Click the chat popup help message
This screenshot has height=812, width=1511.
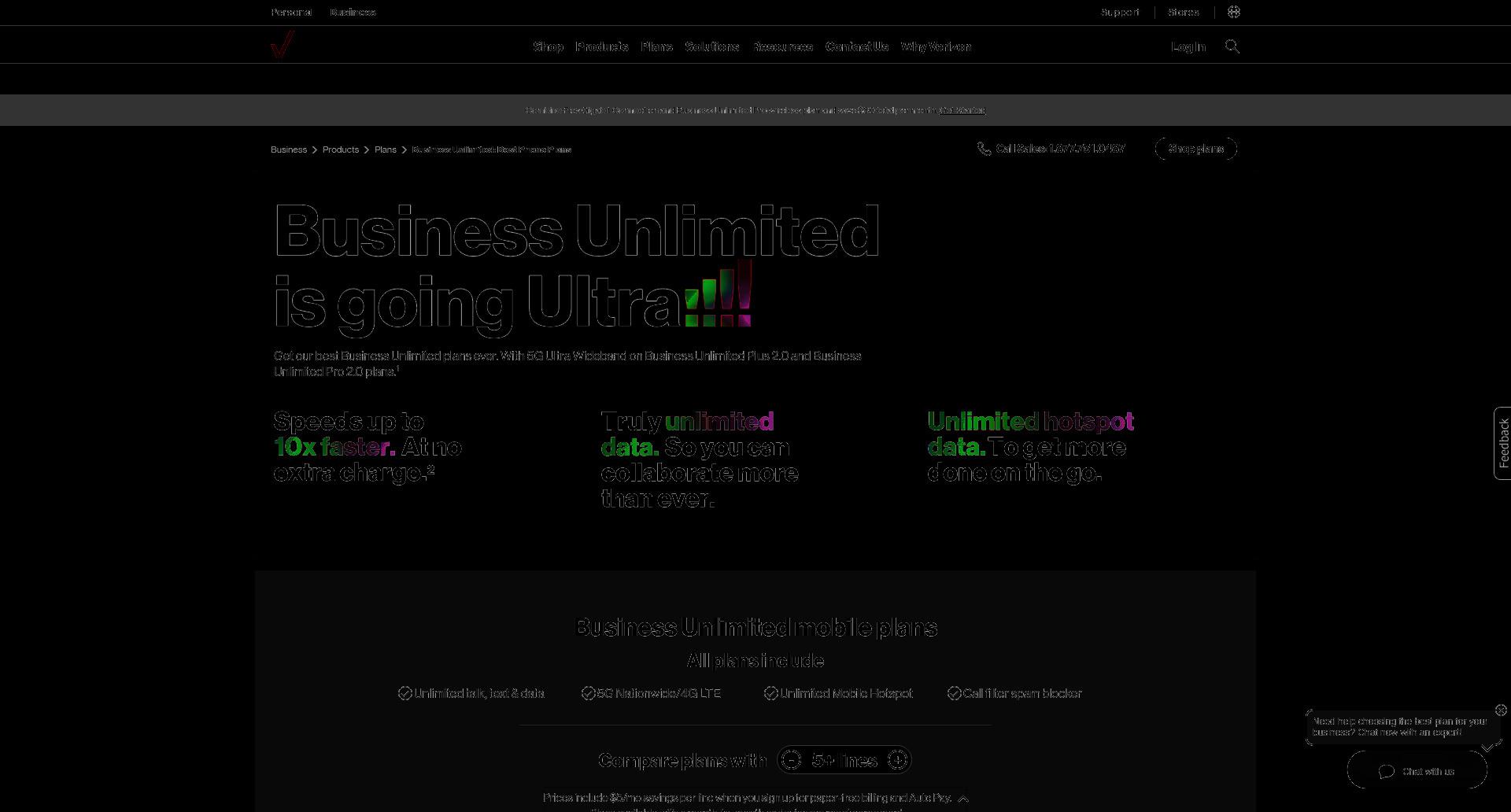tap(1399, 727)
